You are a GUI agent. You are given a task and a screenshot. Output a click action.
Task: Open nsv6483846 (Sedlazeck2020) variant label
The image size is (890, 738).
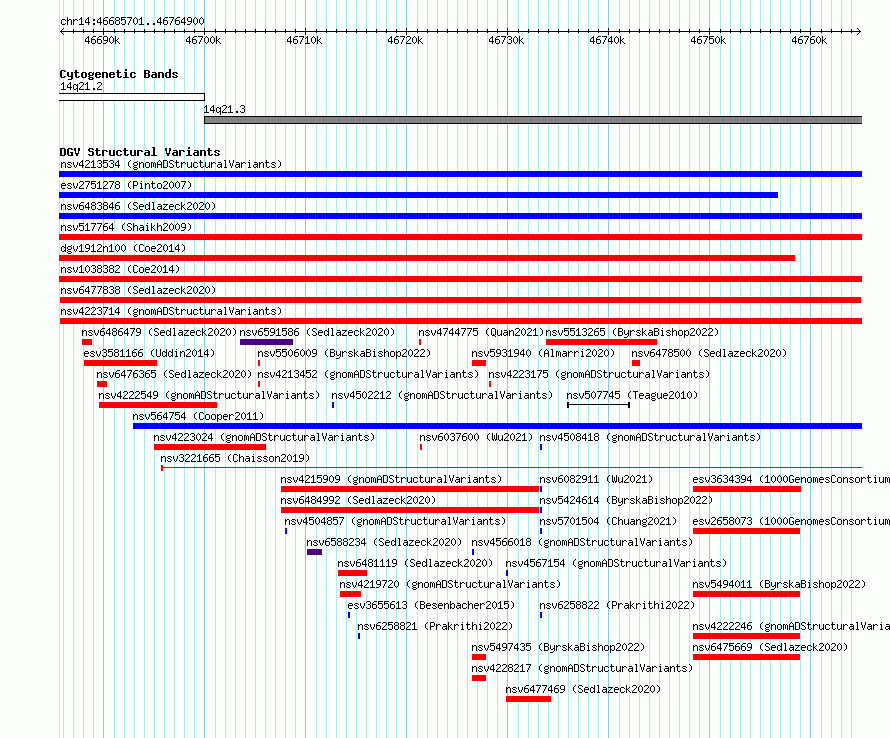(138, 206)
